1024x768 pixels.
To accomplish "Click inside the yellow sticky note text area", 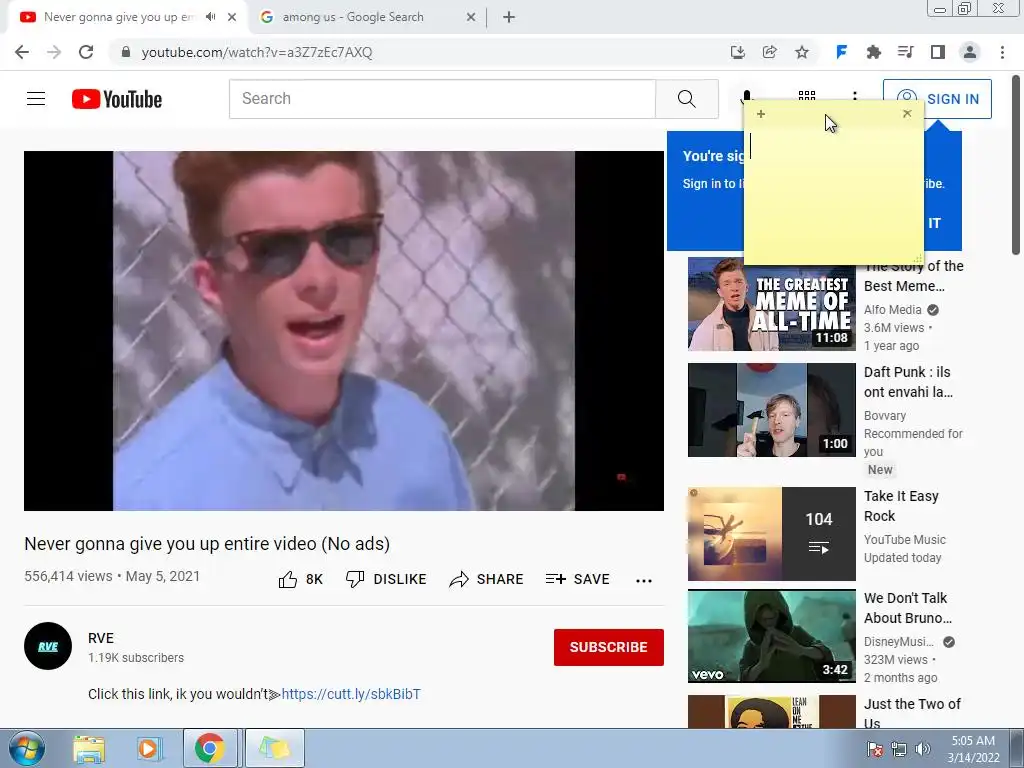I will click(834, 195).
